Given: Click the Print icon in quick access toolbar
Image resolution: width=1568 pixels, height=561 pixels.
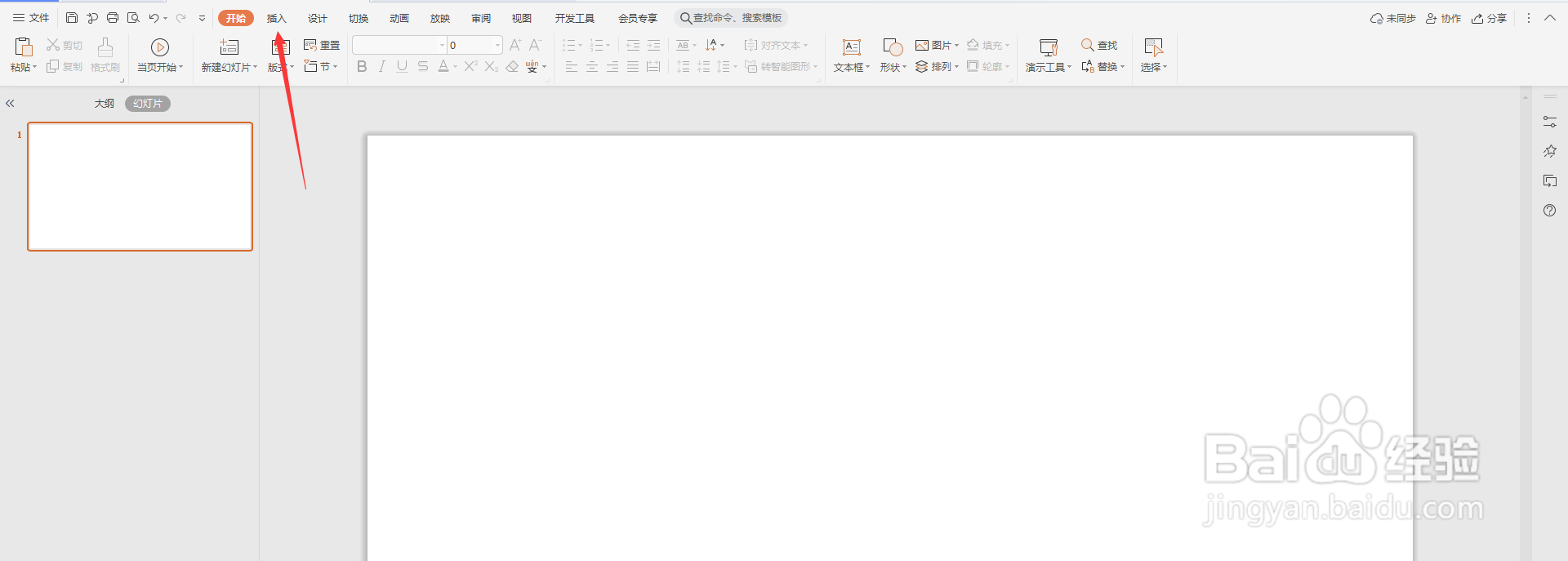Looking at the screenshot, I should click(x=113, y=18).
